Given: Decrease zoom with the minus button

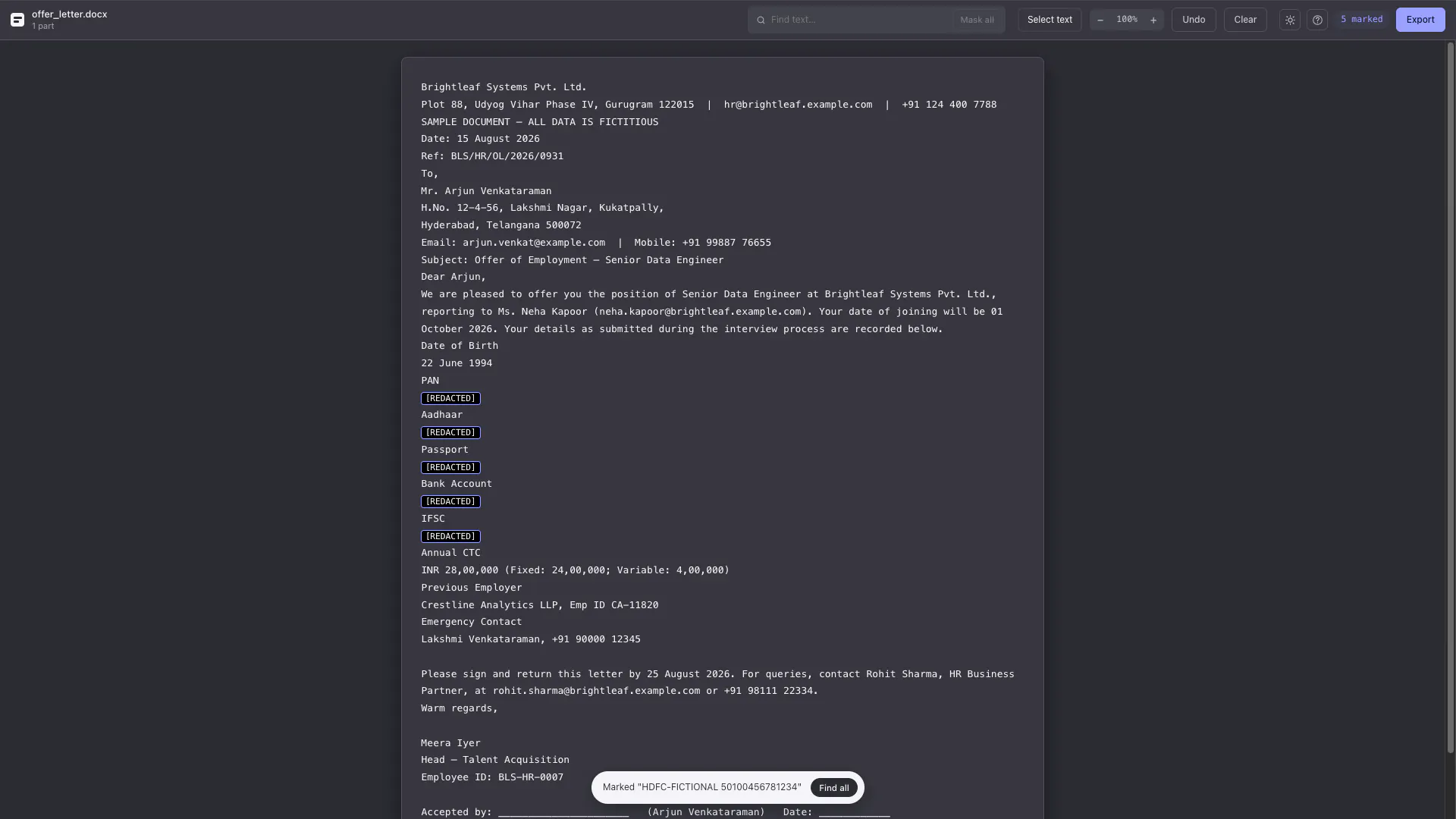Looking at the screenshot, I should tap(1100, 20).
